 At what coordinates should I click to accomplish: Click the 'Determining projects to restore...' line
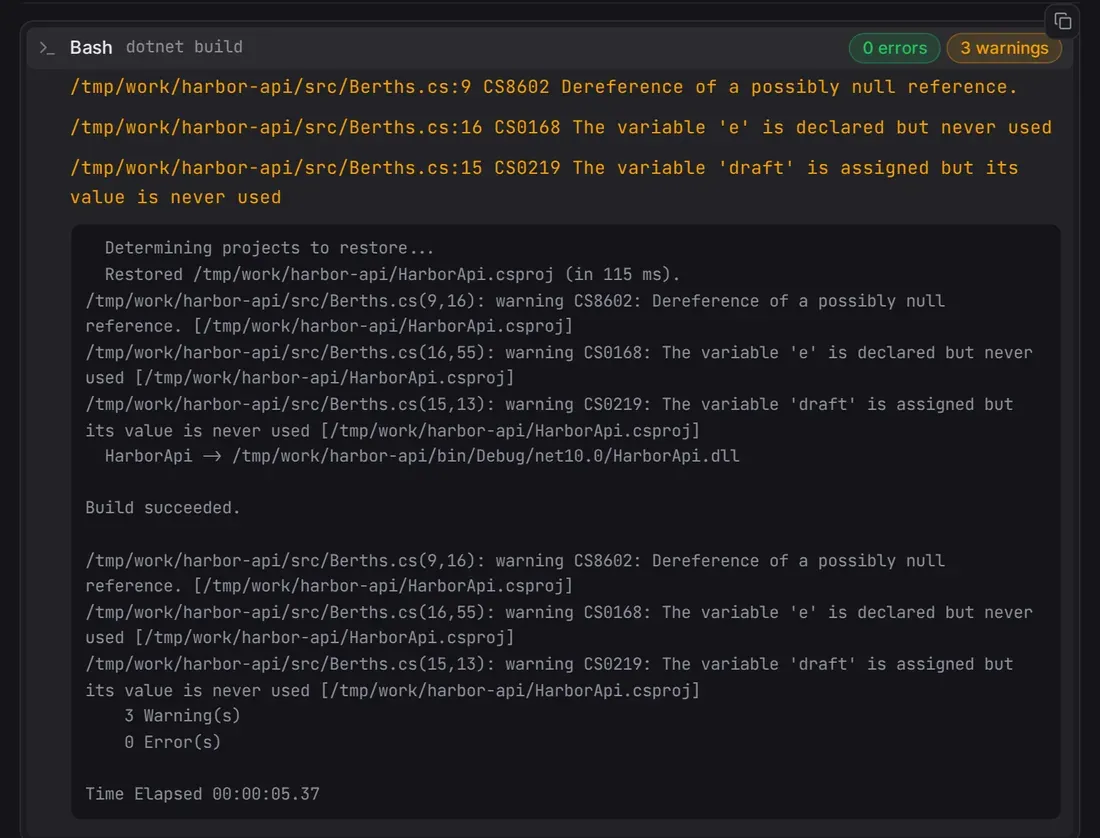[x=269, y=248]
